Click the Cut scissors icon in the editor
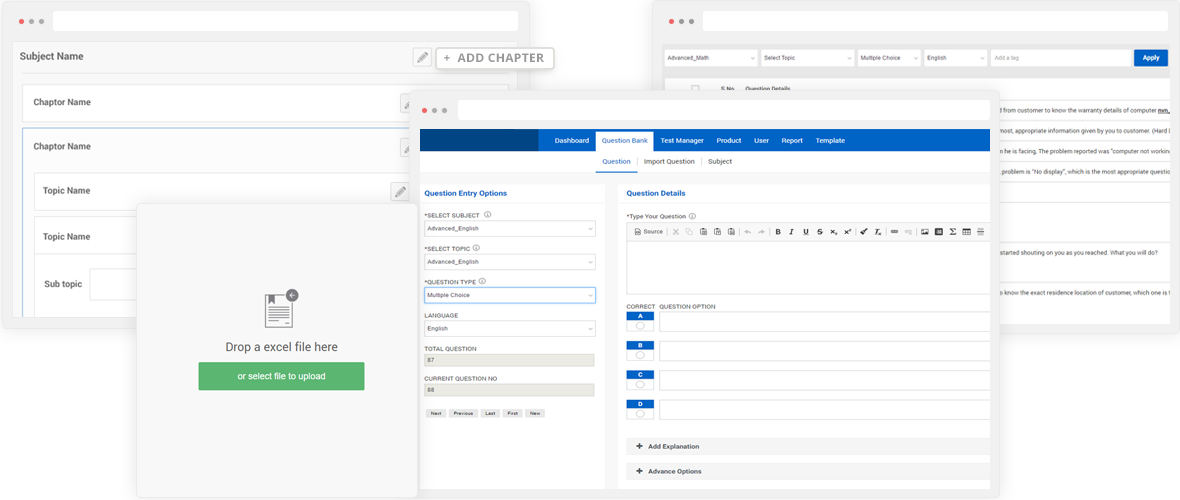Viewport: 1180px width, 500px height. [676, 232]
